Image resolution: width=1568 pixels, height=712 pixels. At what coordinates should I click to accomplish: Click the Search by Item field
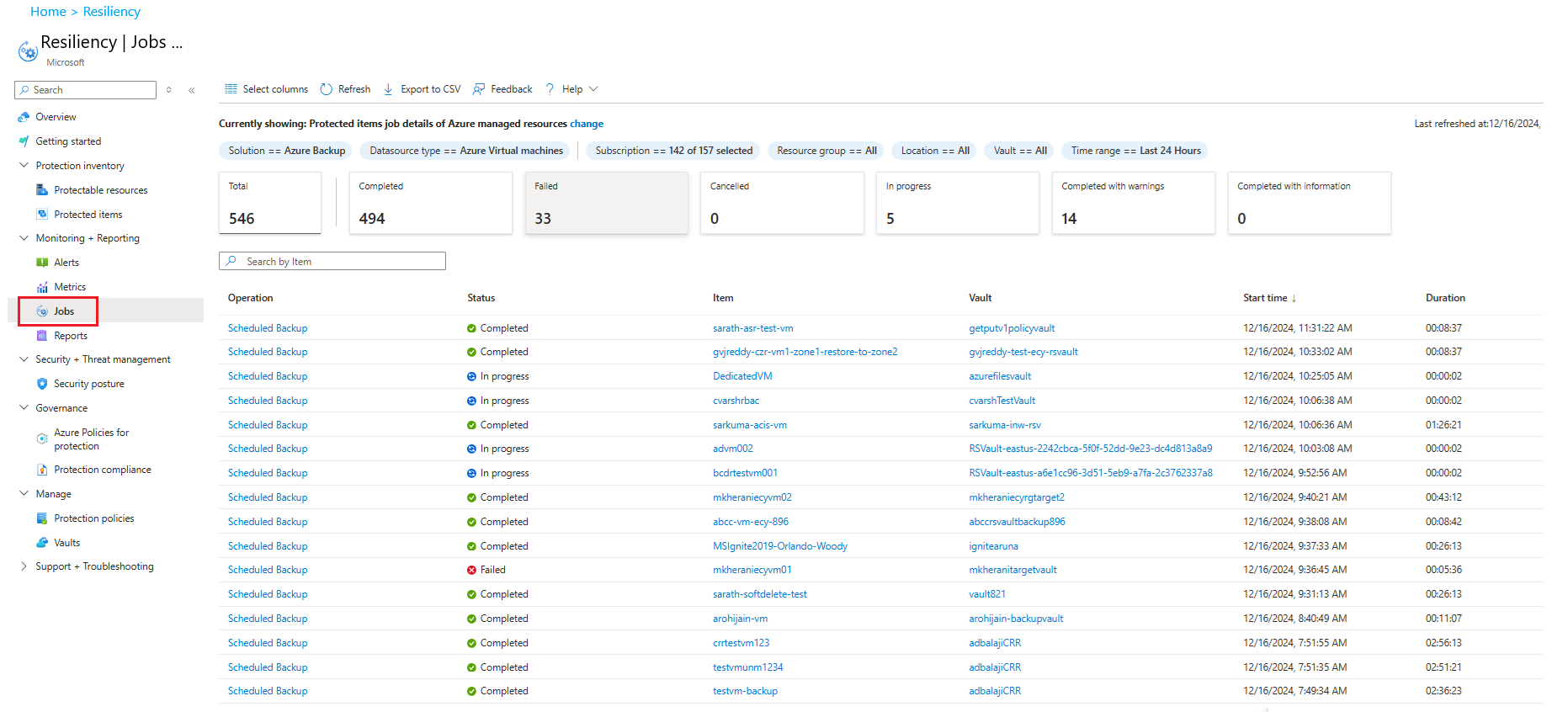pyautogui.click(x=332, y=262)
